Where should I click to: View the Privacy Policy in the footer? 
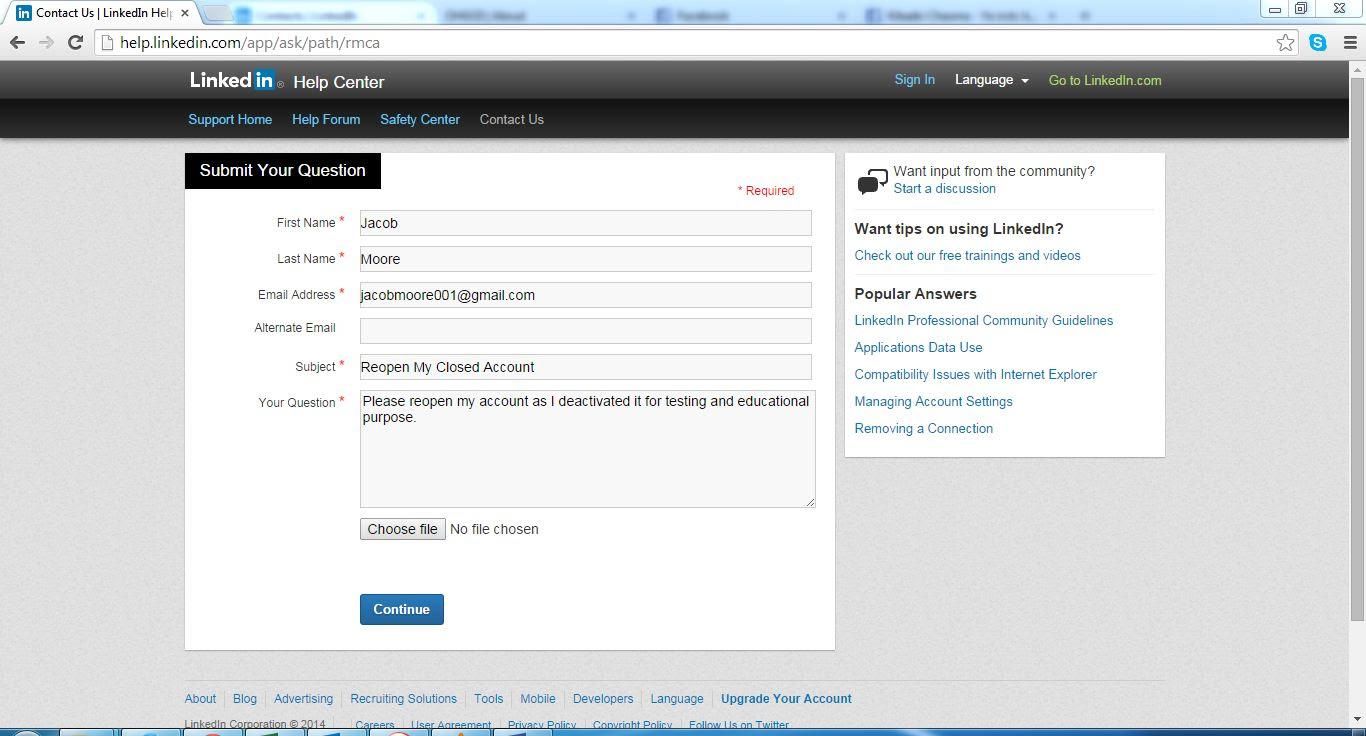pos(540,723)
